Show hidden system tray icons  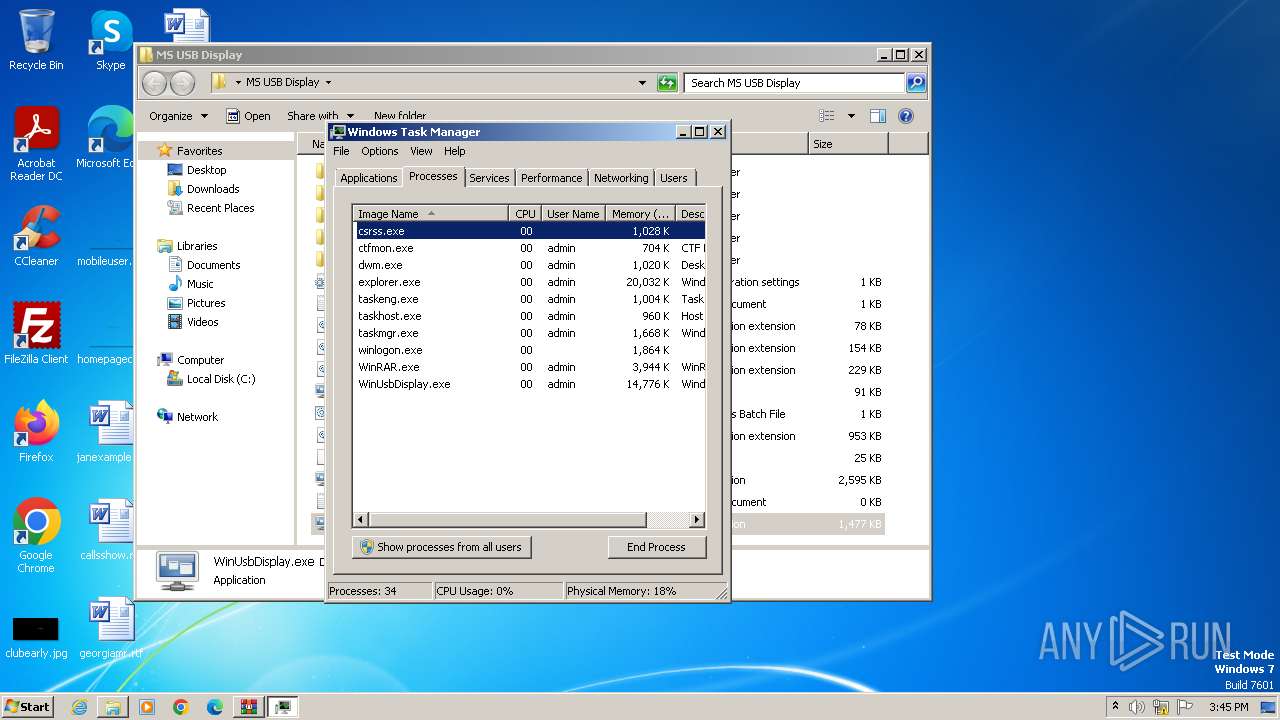click(x=1115, y=707)
